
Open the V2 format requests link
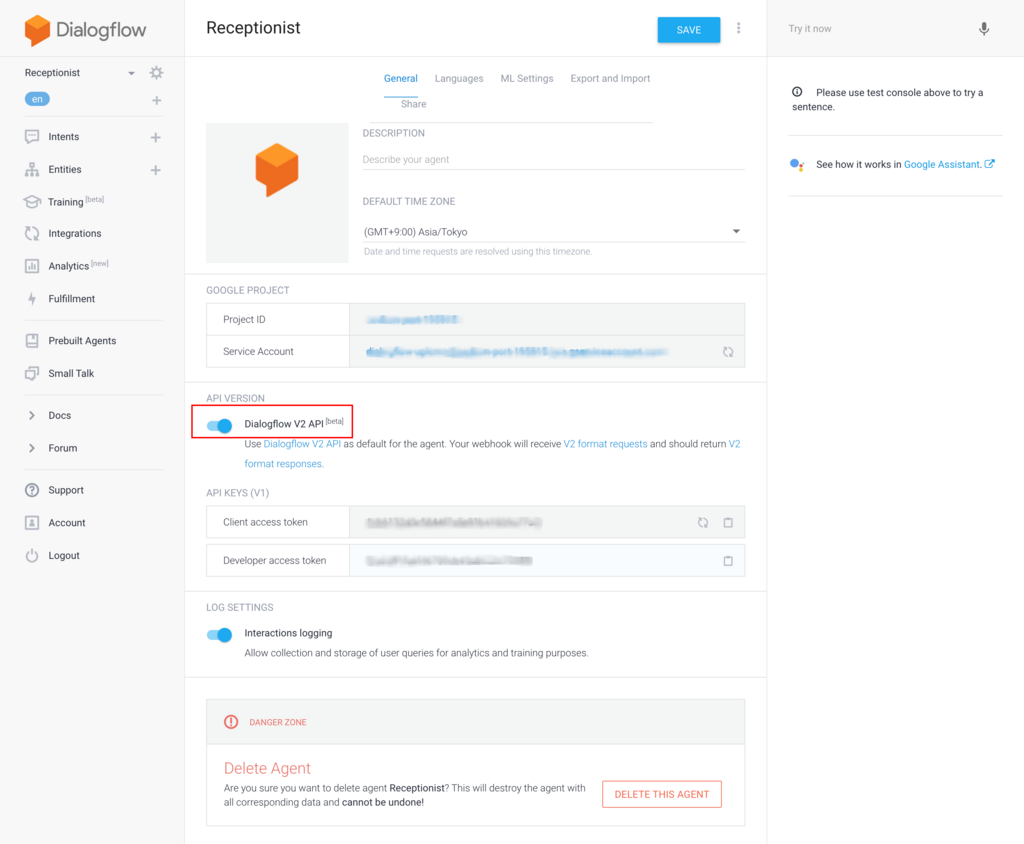click(x=605, y=444)
